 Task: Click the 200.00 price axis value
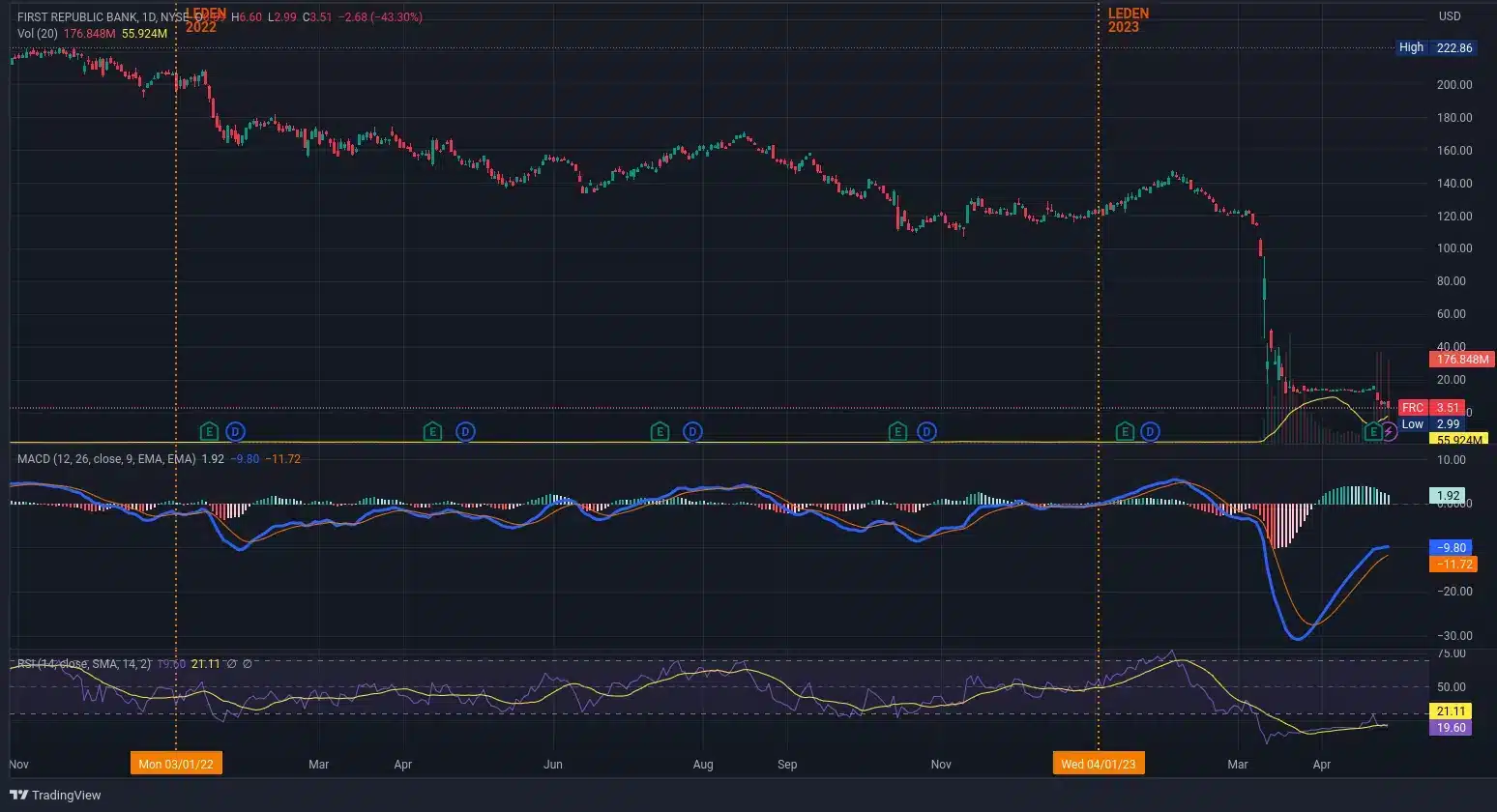[1454, 85]
